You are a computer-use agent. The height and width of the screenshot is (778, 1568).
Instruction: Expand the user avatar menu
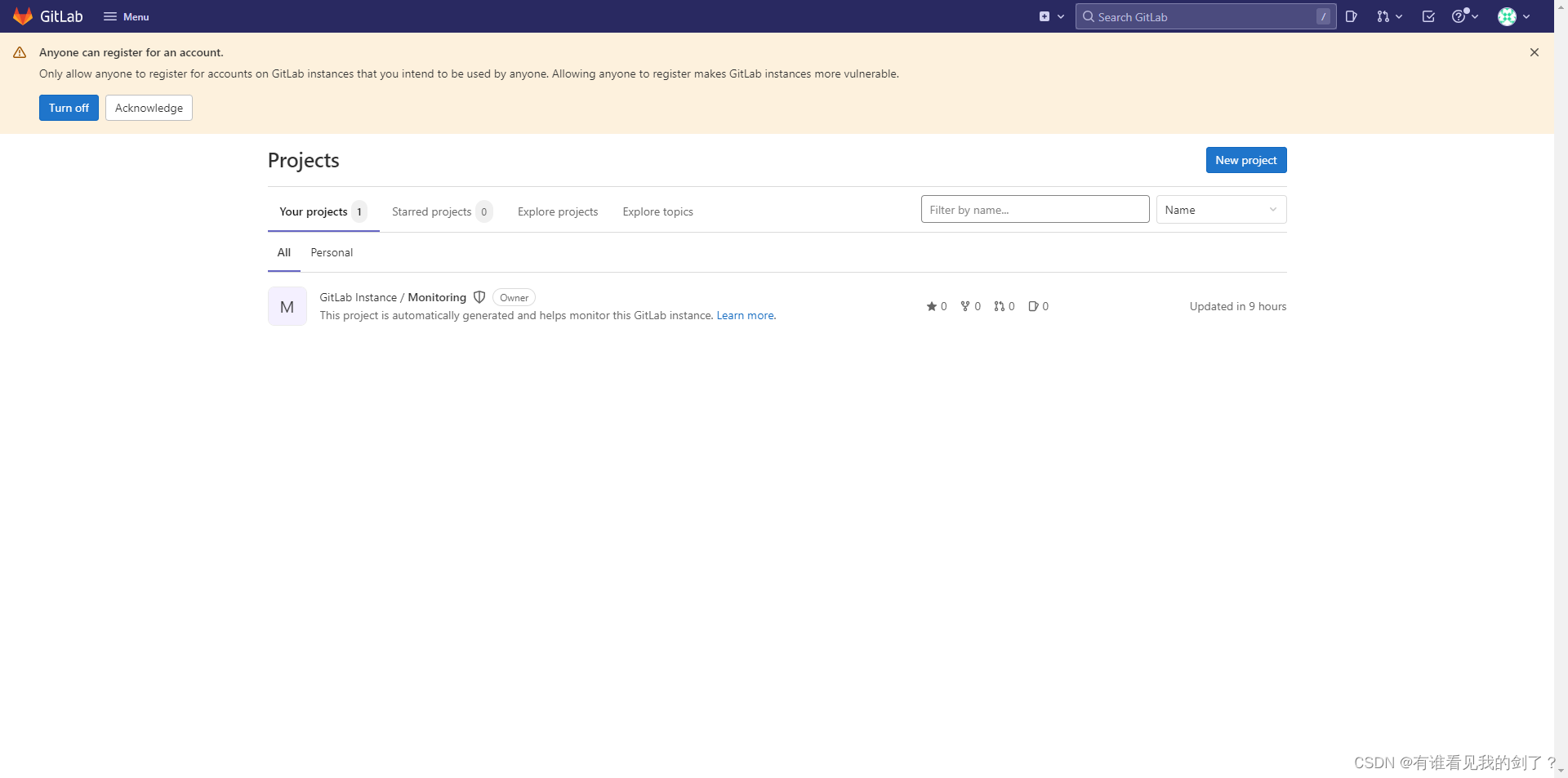[1512, 16]
